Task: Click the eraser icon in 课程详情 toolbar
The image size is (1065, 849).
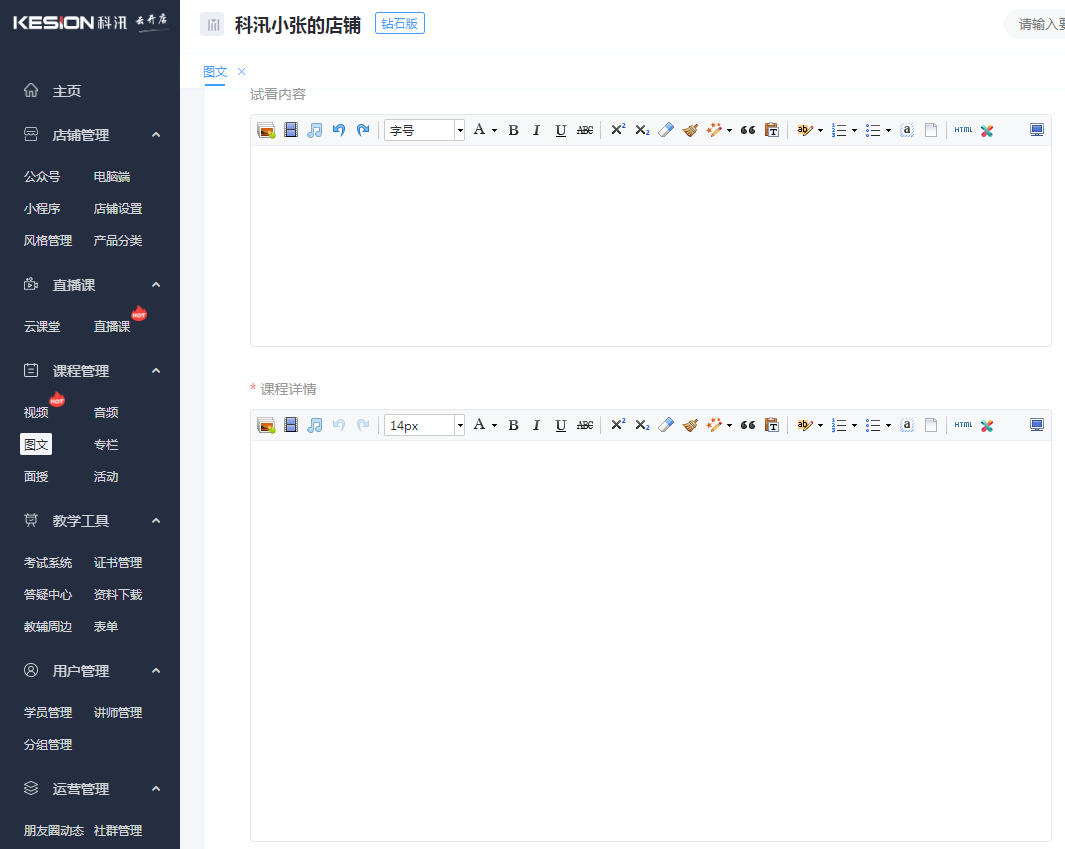Action: [666, 425]
